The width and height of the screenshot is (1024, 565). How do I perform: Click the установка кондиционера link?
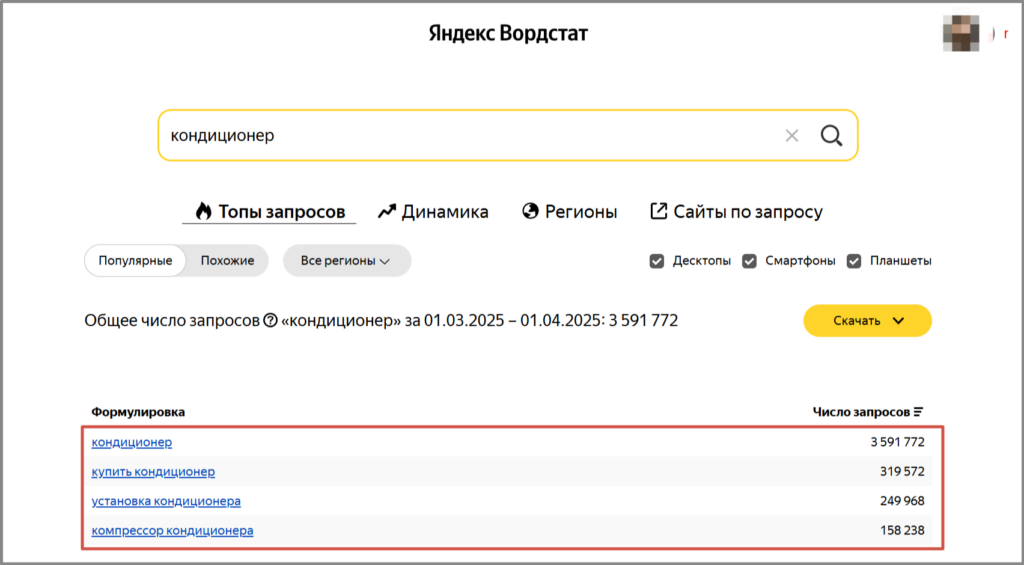pyautogui.click(x=166, y=501)
